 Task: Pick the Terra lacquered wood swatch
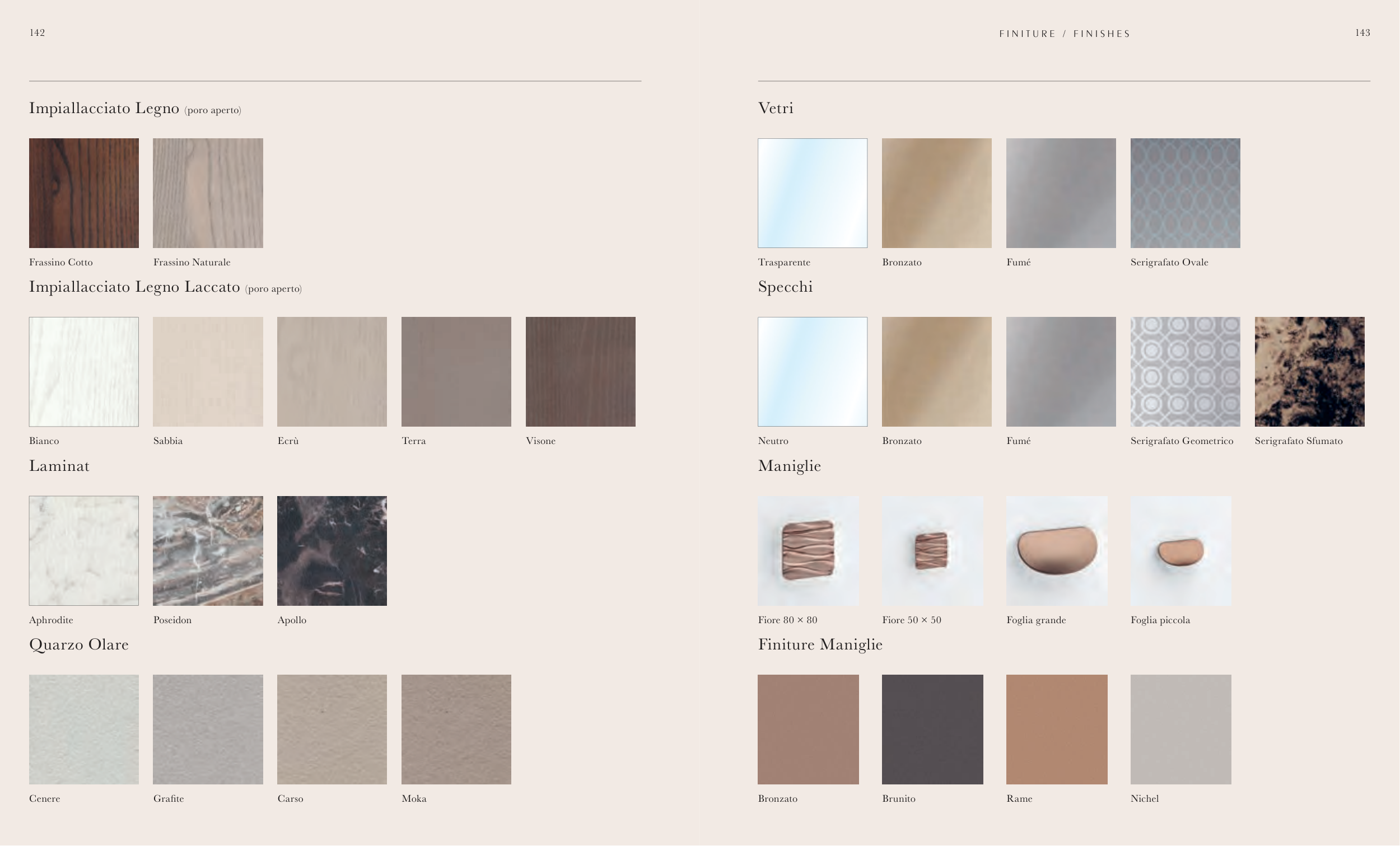[x=456, y=372]
